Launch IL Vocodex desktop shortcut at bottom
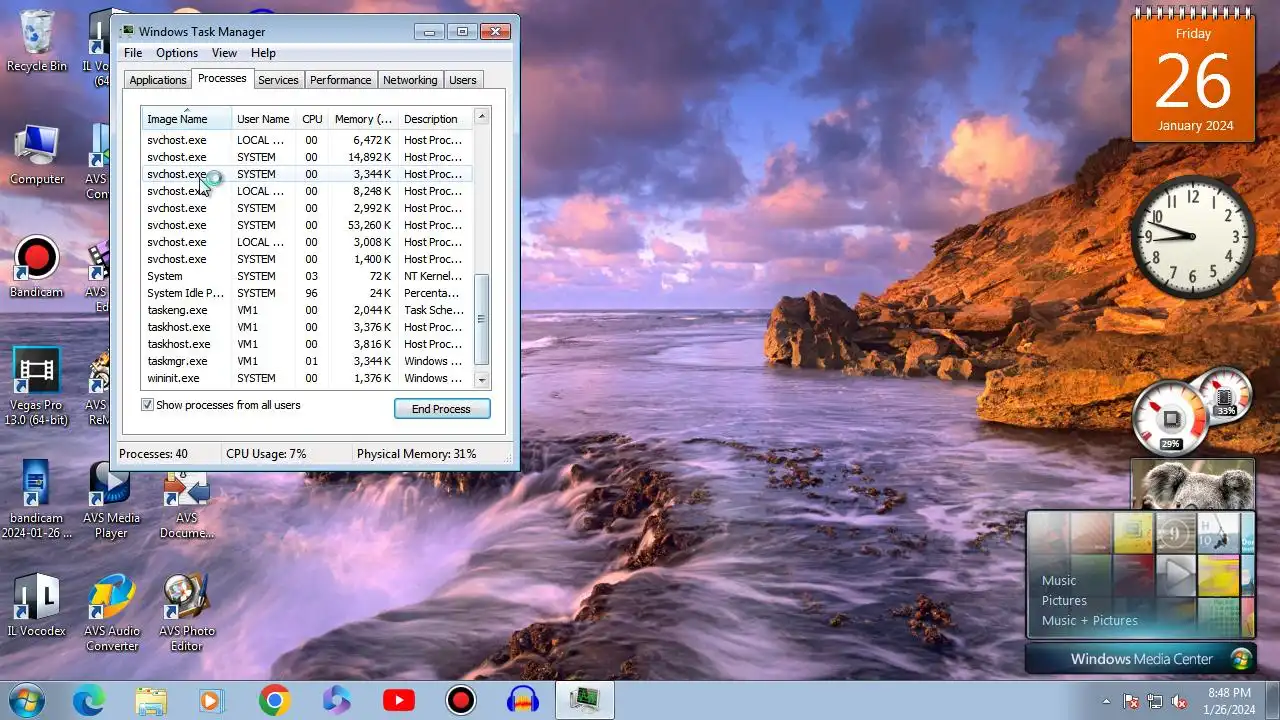 [36, 605]
